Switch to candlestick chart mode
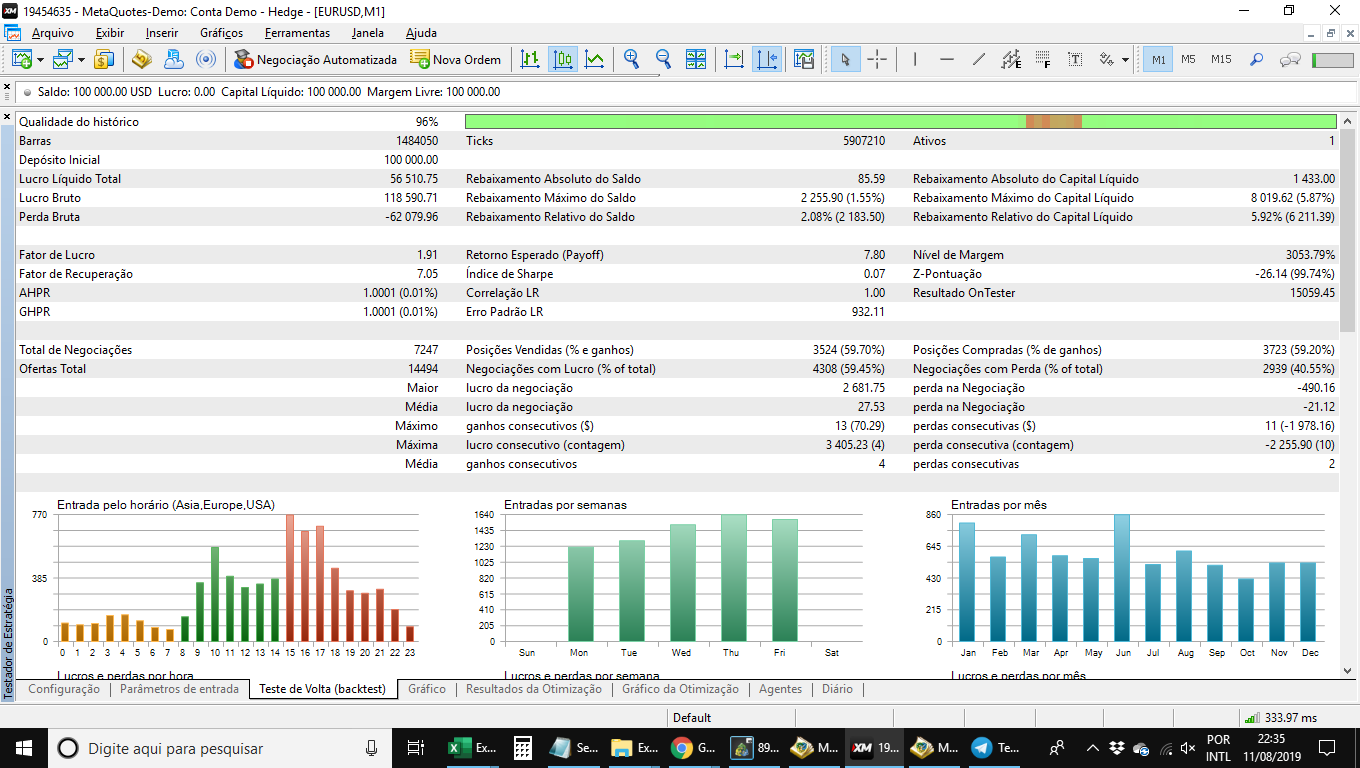The height and width of the screenshot is (768, 1360). click(x=563, y=59)
